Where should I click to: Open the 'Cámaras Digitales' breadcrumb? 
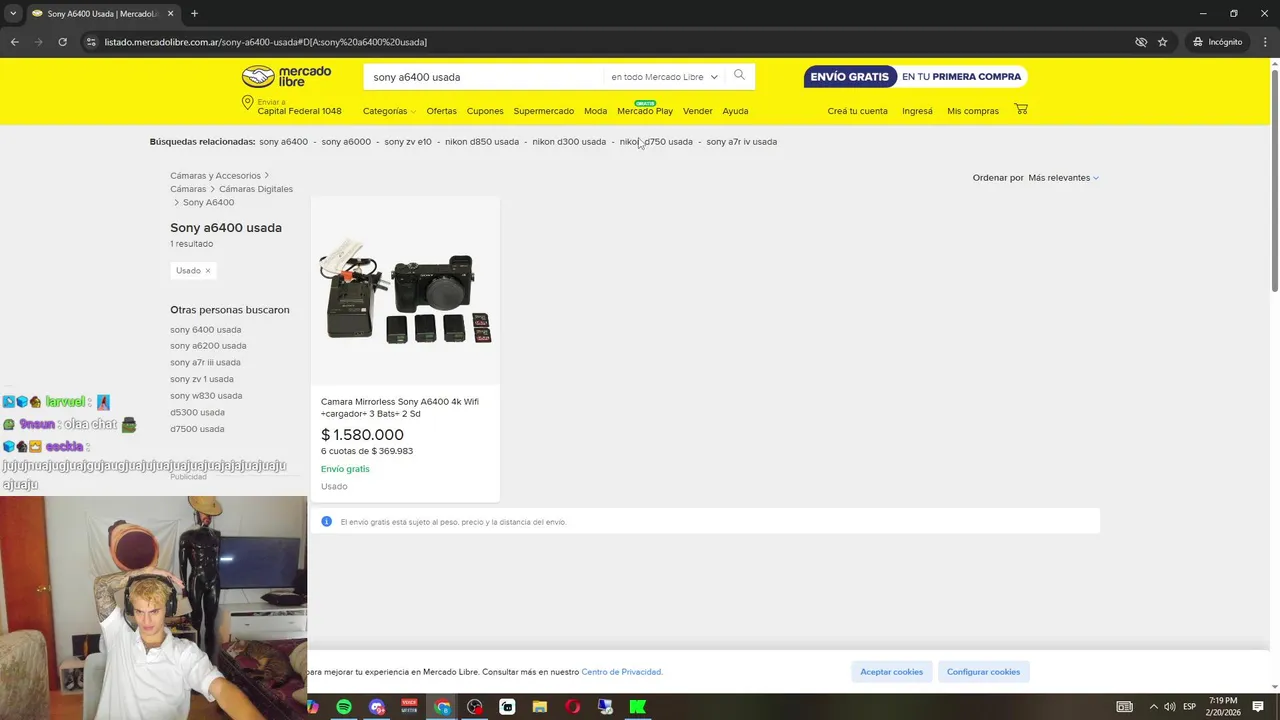point(256,189)
